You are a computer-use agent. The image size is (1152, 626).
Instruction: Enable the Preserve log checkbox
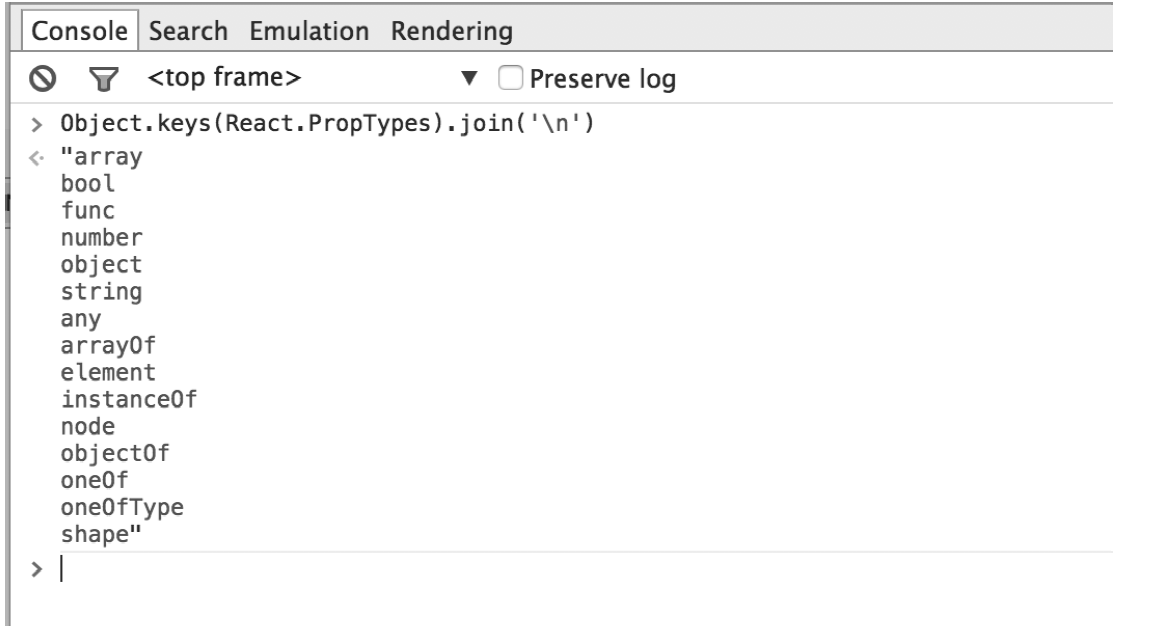pos(511,78)
